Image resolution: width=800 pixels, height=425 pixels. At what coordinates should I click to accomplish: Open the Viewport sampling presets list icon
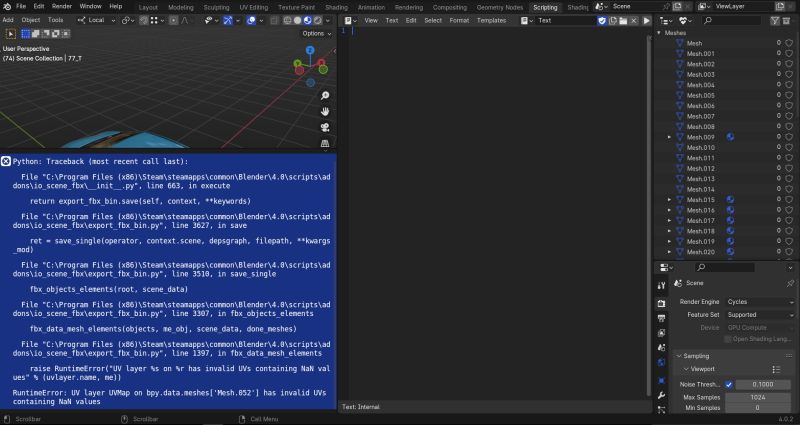click(777, 369)
